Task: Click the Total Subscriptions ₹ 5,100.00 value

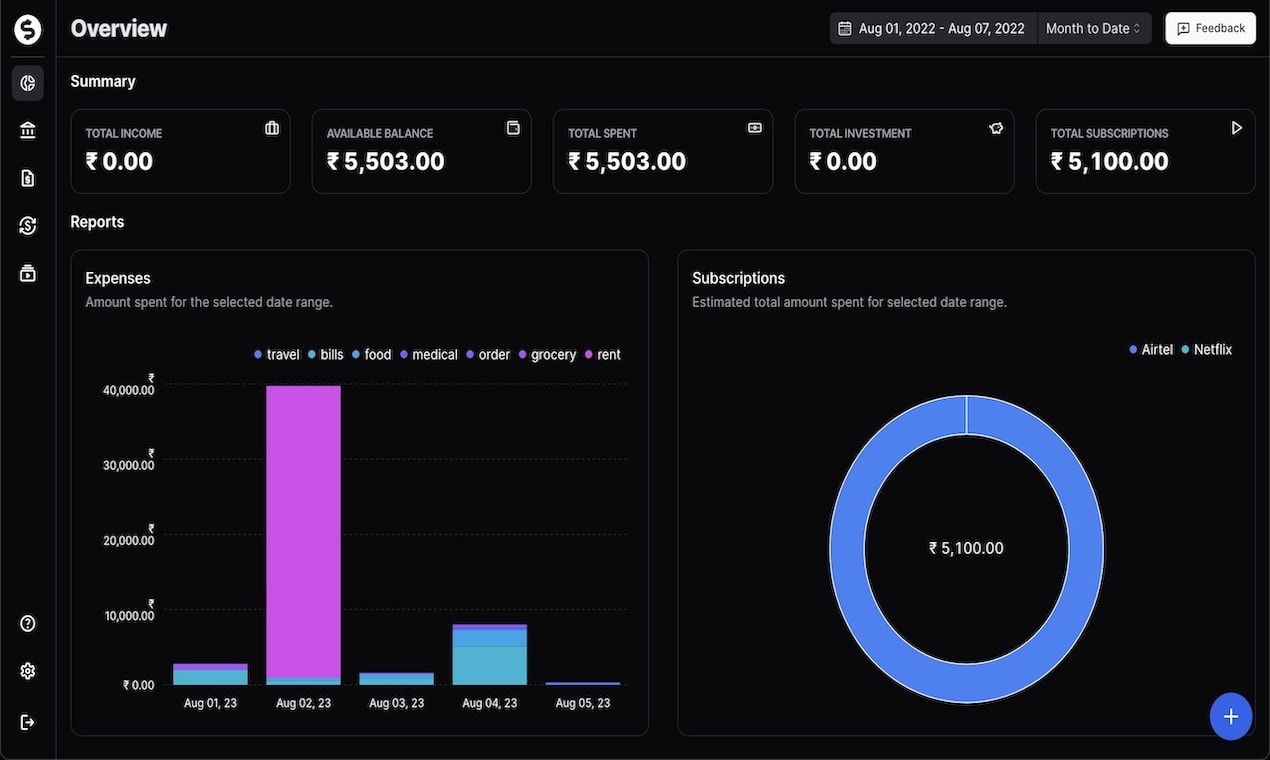Action: pyautogui.click(x=1110, y=161)
